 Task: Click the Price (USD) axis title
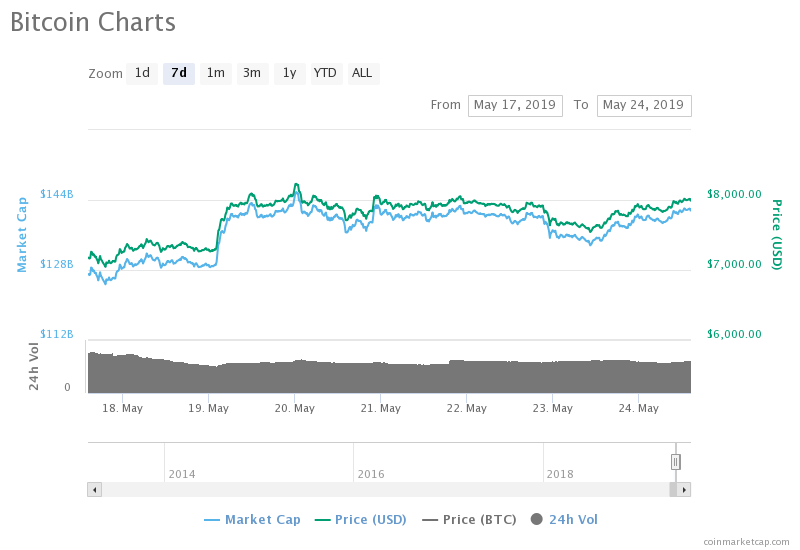click(x=777, y=235)
